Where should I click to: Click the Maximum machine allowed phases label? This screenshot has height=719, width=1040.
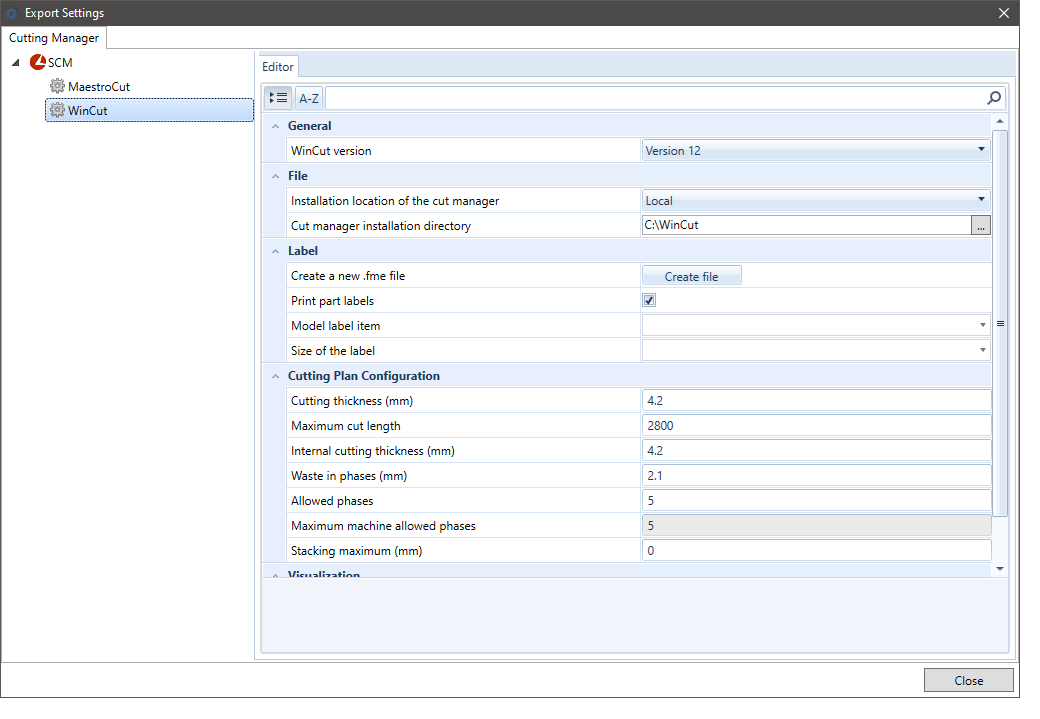click(383, 526)
